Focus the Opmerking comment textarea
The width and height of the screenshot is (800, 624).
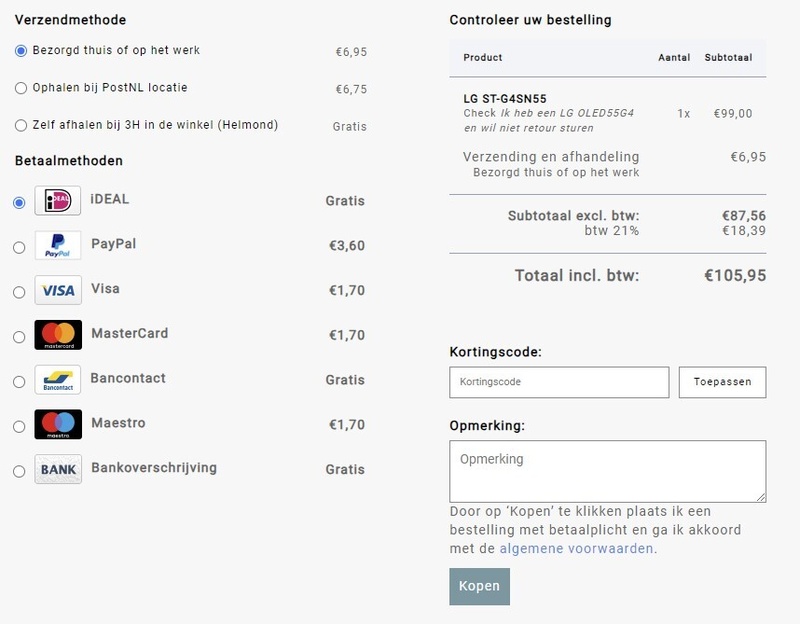coord(607,470)
